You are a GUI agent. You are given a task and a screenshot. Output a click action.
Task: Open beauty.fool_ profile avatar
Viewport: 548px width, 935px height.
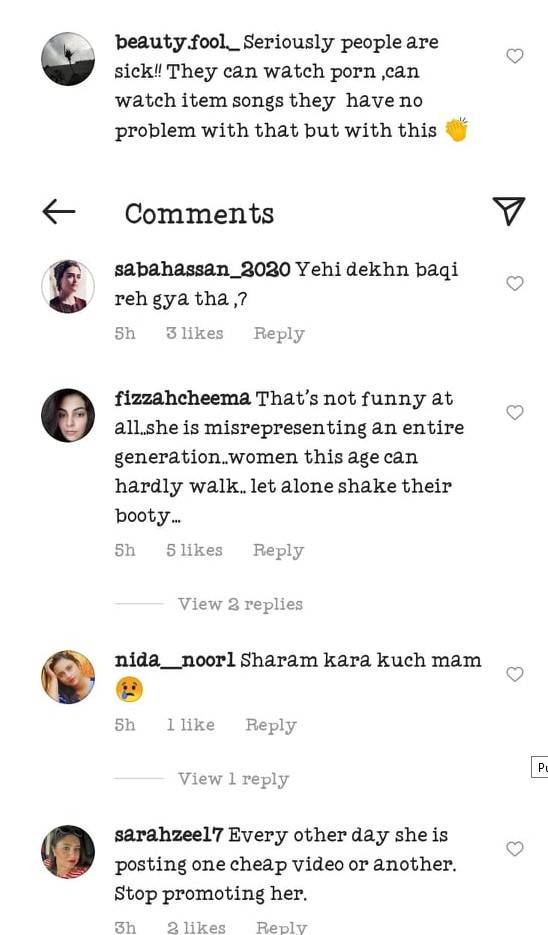tap(68, 58)
